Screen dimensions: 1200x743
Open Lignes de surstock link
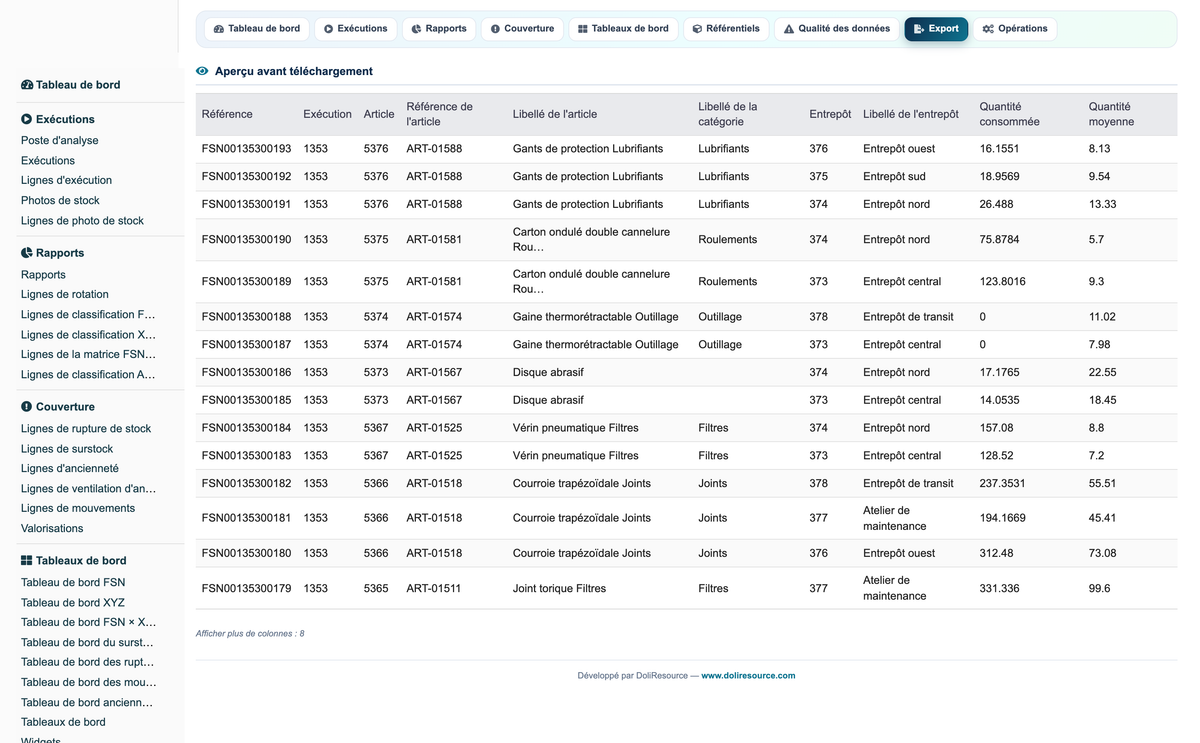coord(67,449)
